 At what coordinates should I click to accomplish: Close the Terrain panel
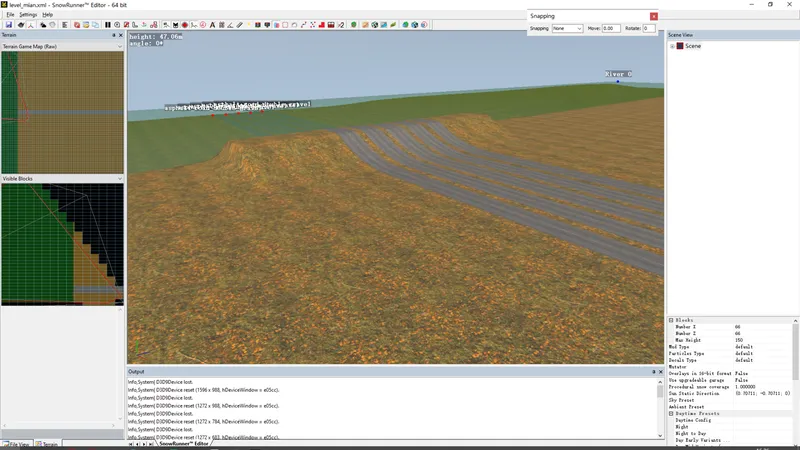121,35
